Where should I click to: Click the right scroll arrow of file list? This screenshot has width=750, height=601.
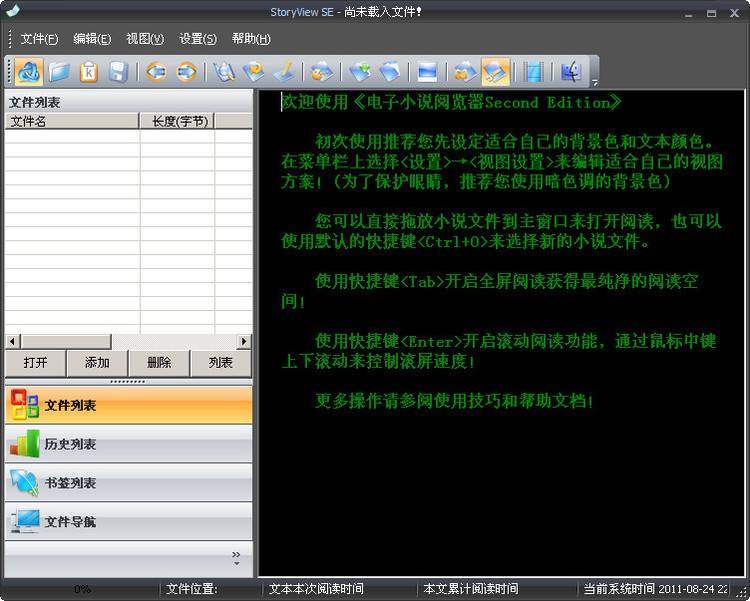[244, 342]
